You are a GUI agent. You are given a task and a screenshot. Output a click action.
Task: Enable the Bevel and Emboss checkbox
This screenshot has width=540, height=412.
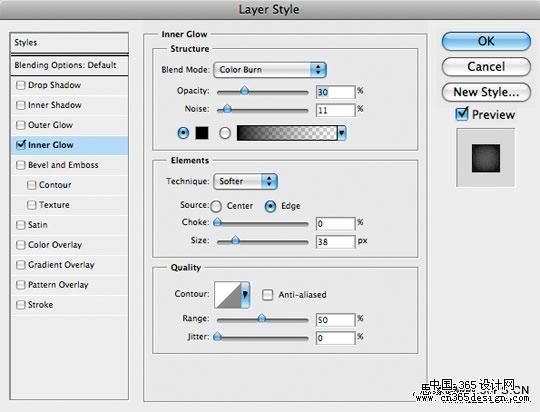coord(21,165)
